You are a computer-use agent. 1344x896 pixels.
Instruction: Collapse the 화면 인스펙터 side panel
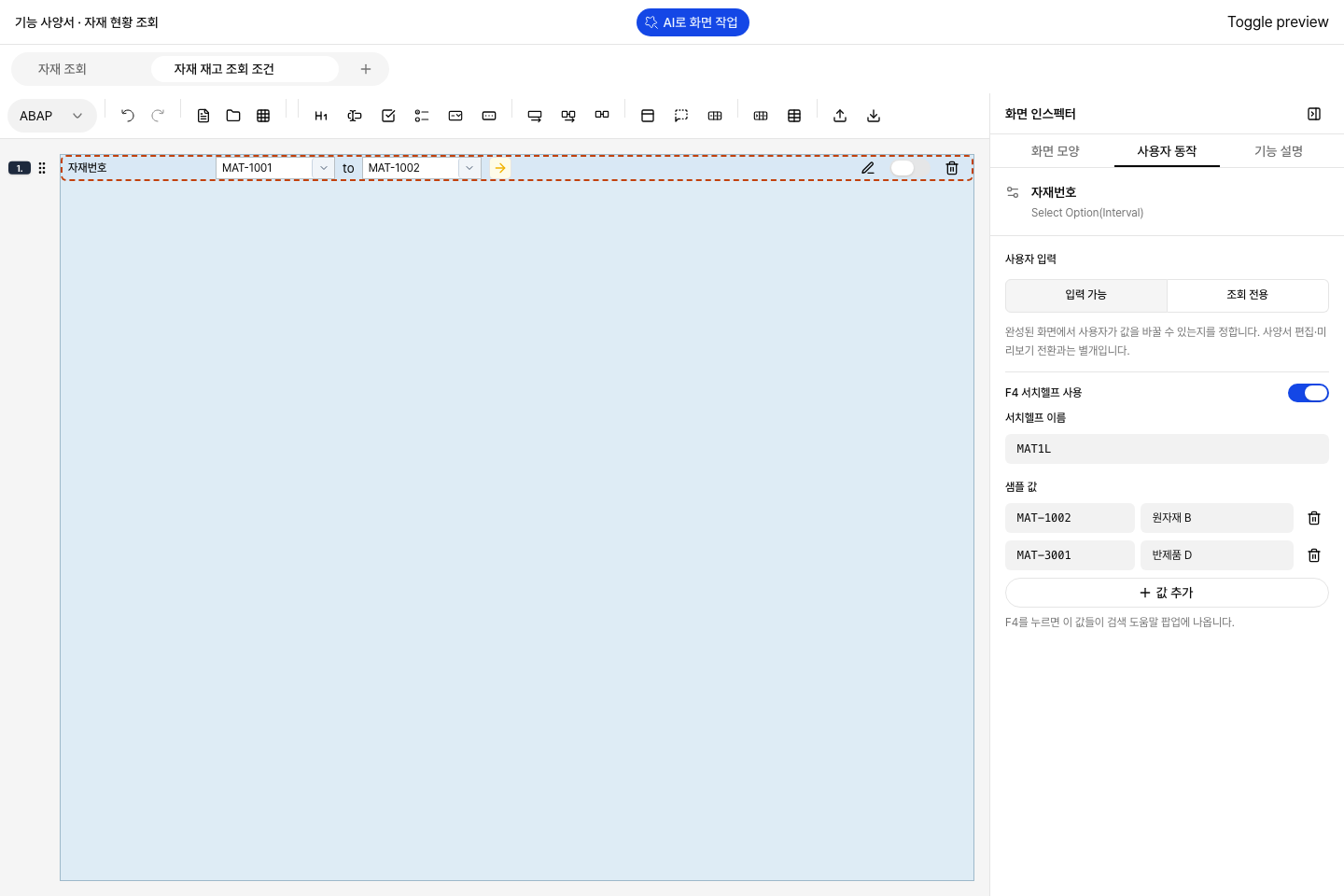point(1314,114)
